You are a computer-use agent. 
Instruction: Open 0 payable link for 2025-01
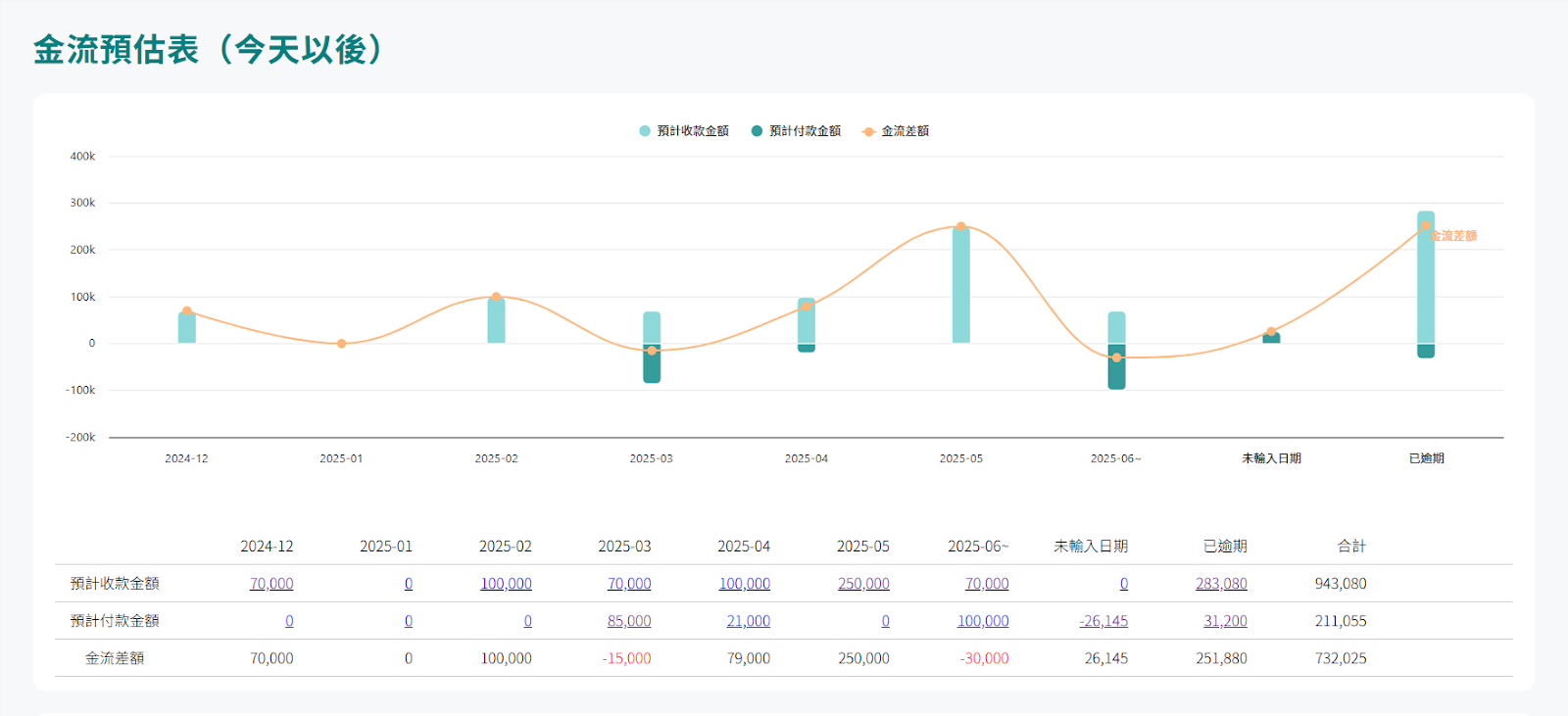click(x=409, y=621)
